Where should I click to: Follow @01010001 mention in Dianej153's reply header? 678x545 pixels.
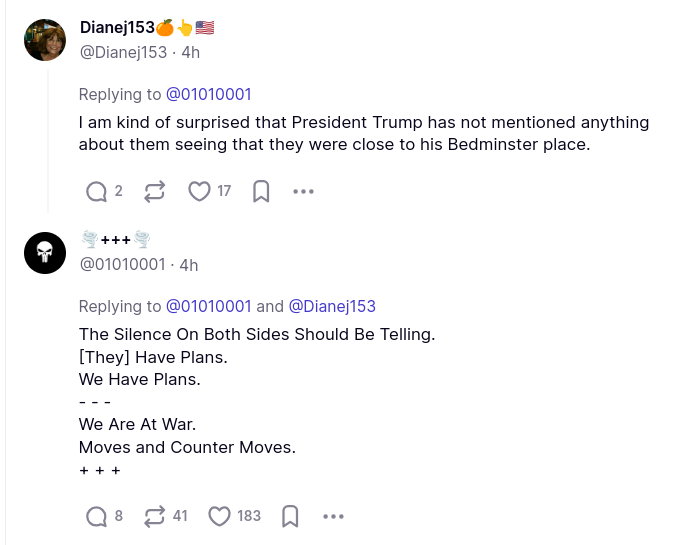click(x=208, y=94)
